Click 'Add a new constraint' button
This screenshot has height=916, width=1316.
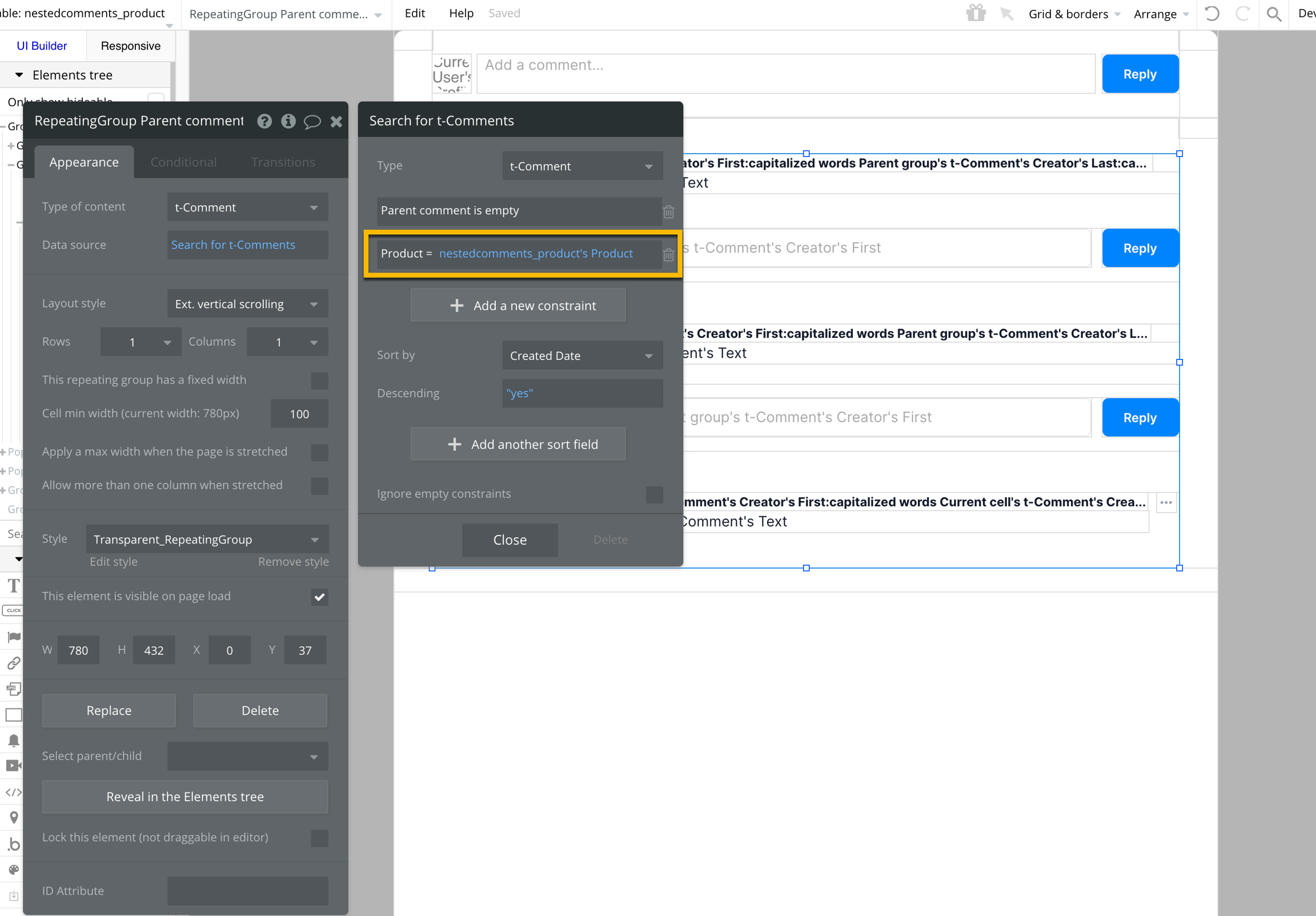click(517, 306)
